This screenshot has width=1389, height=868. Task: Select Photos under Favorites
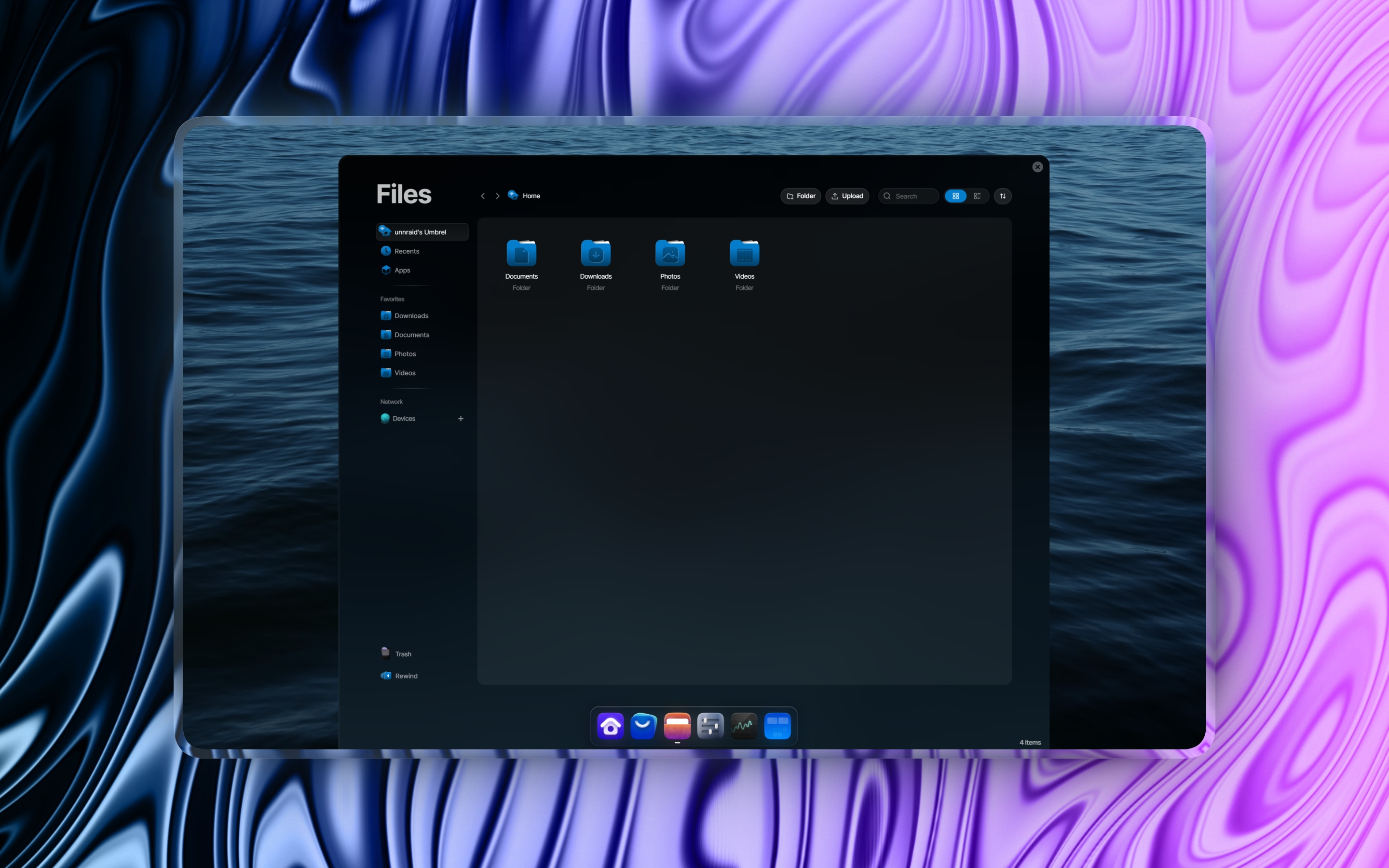pos(405,353)
